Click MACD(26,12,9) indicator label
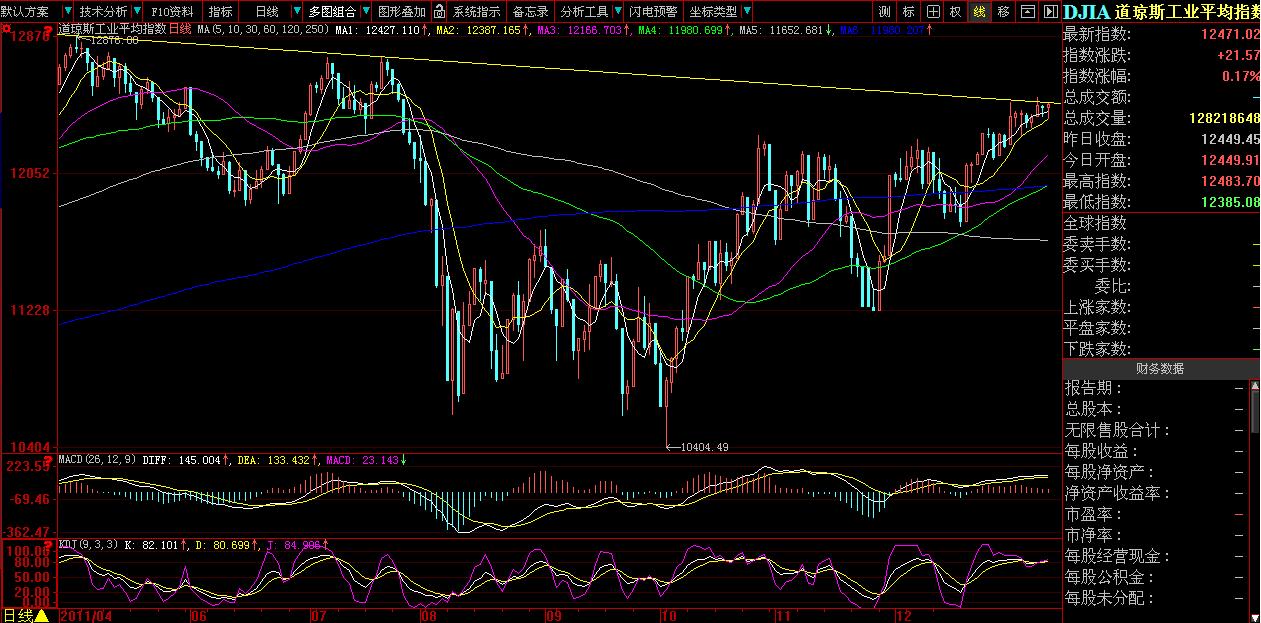1261x623 pixels. point(97,460)
